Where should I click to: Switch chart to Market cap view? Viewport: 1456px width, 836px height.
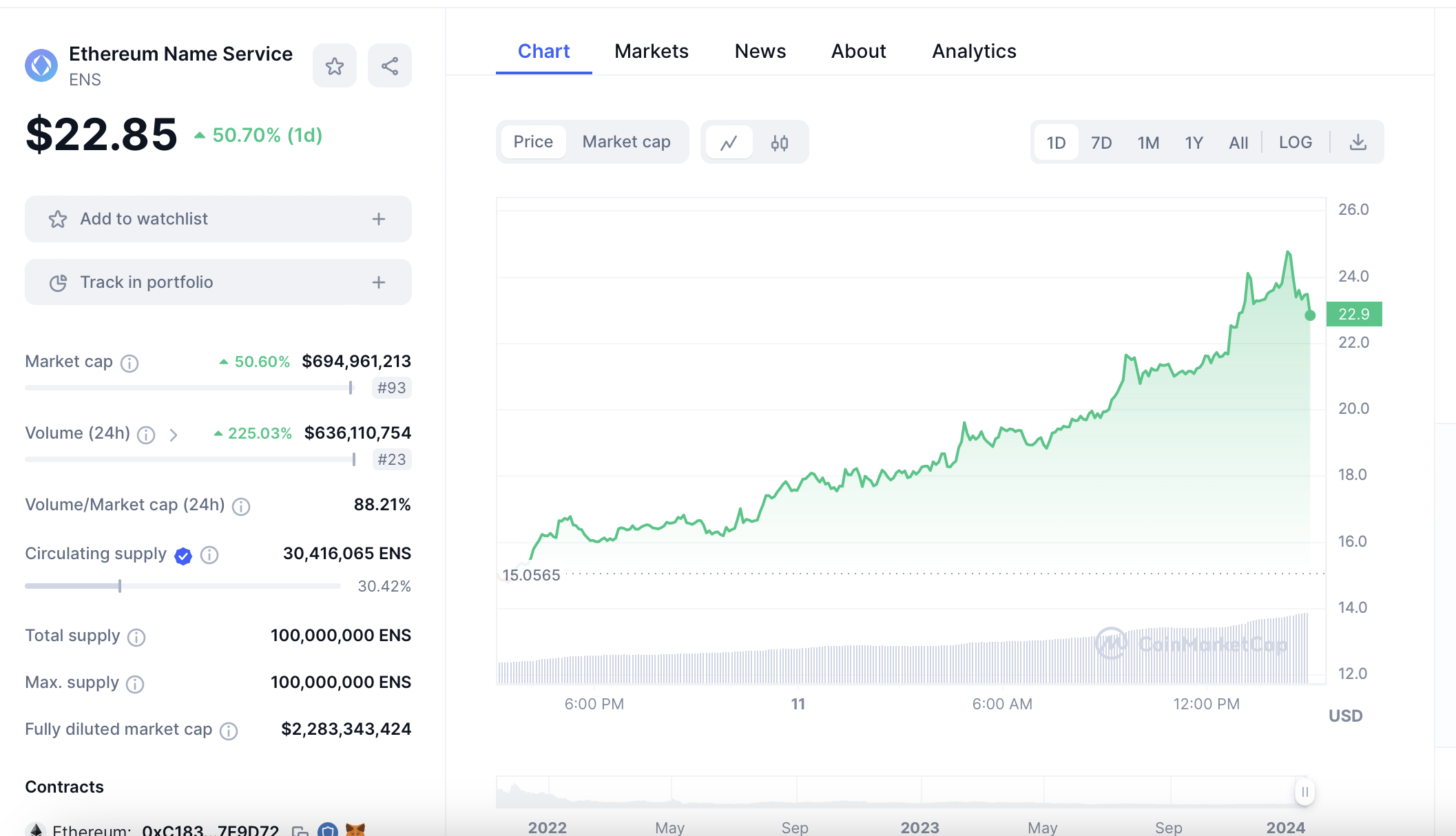point(626,142)
